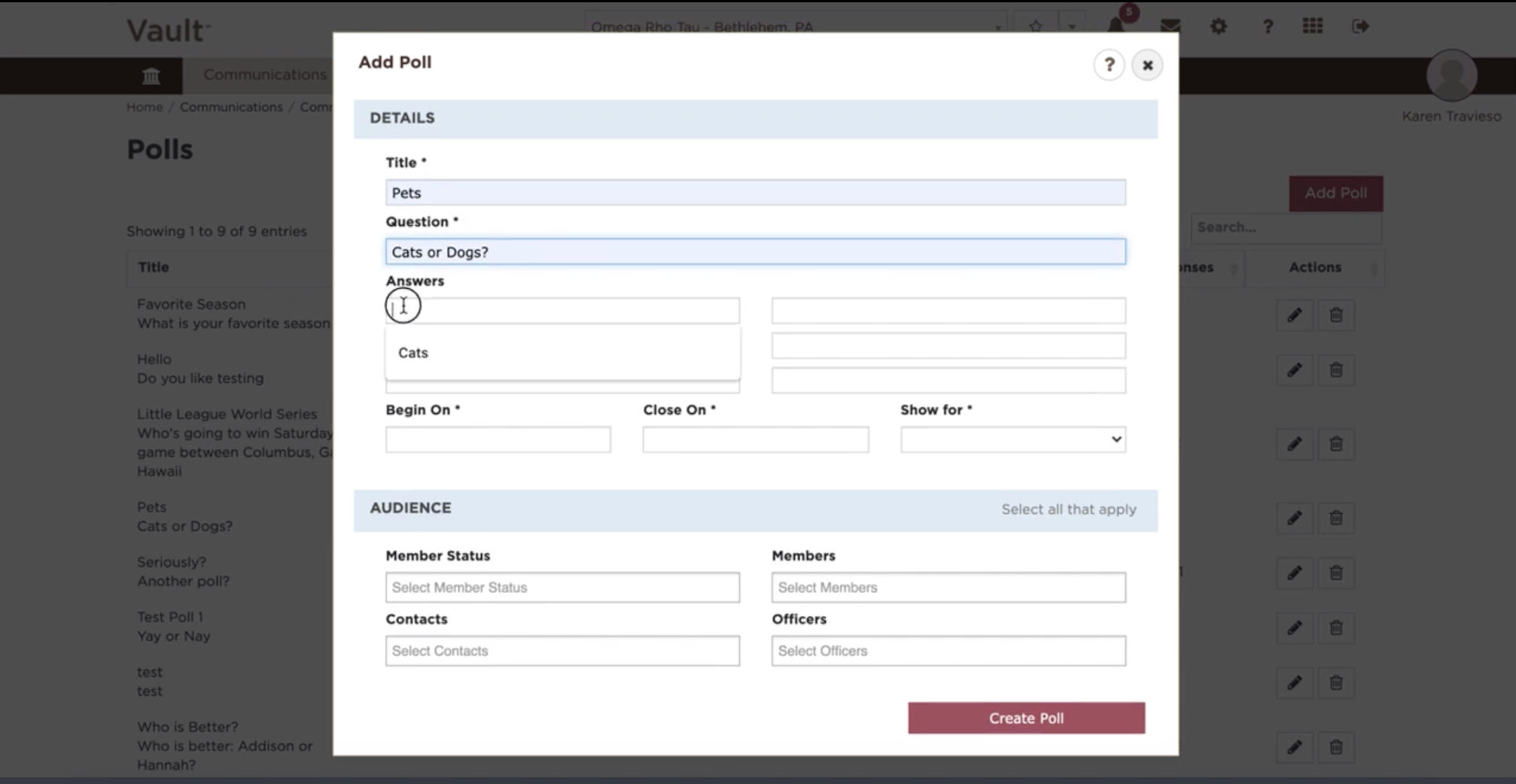
Task: Click the sign out icon
Action: coord(1360,26)
